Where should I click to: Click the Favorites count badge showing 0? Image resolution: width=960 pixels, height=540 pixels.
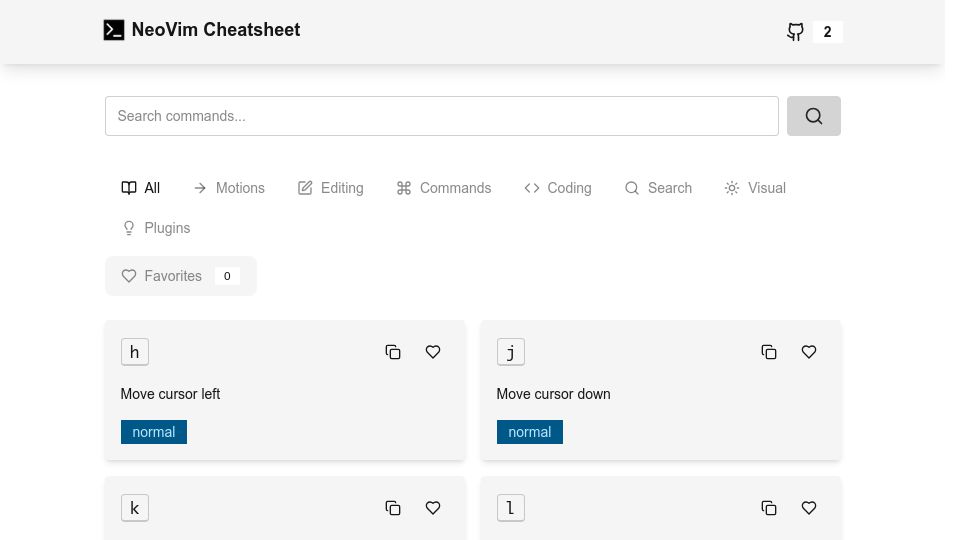pos(227,276)
